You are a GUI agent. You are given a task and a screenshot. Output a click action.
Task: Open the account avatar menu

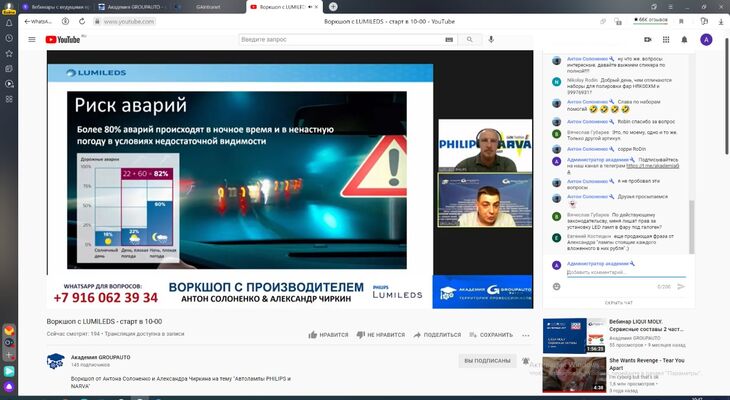point(706,40)
